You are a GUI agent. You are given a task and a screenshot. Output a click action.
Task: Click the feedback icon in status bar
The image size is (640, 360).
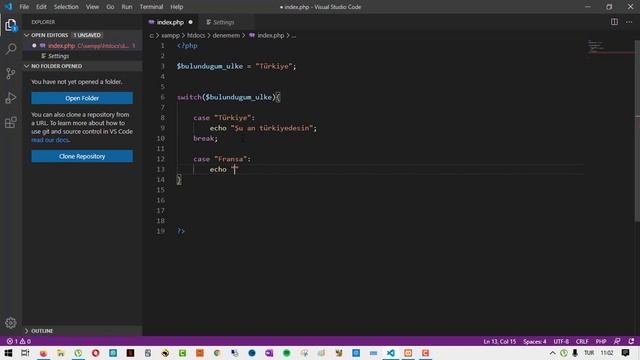(617, 341)
